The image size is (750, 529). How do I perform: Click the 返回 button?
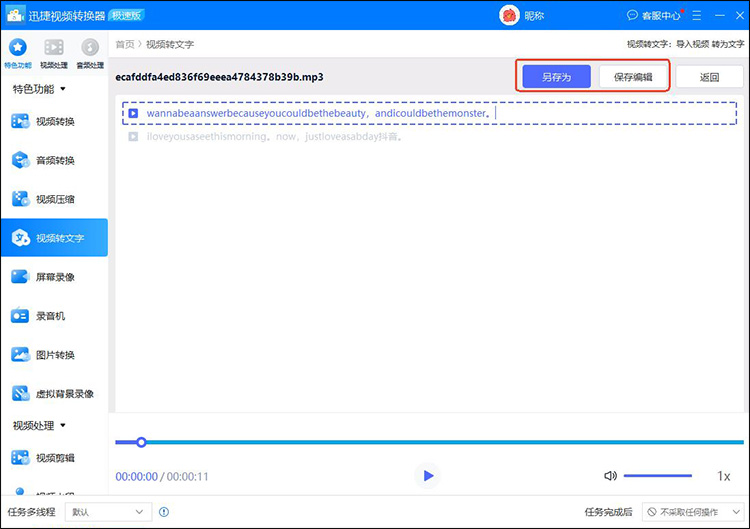click(709, 77)
